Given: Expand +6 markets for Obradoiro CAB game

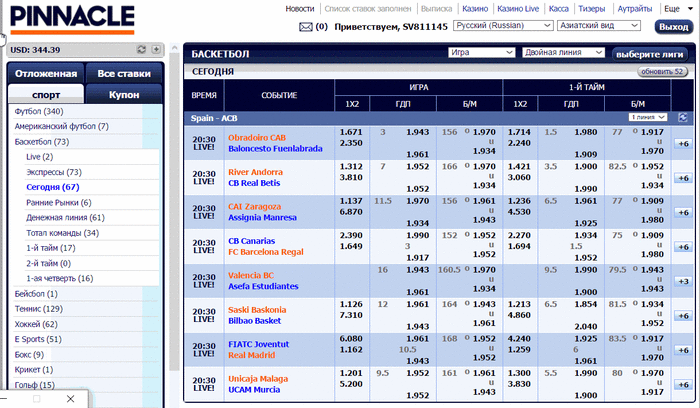Looking at the screenshot, I should coord(683,144).
